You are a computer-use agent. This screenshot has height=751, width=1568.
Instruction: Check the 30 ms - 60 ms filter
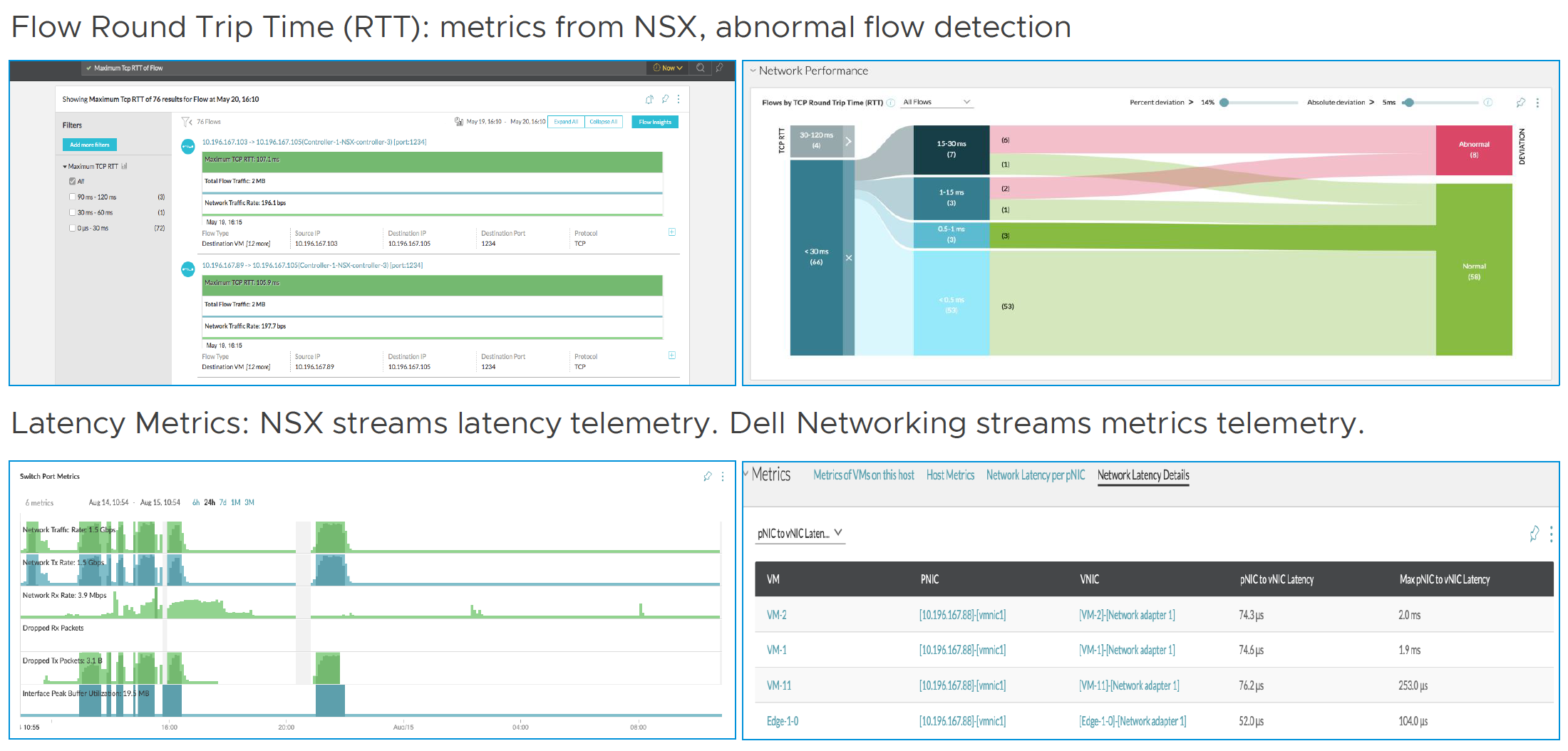pyautogui.click(x=72, y=212)
